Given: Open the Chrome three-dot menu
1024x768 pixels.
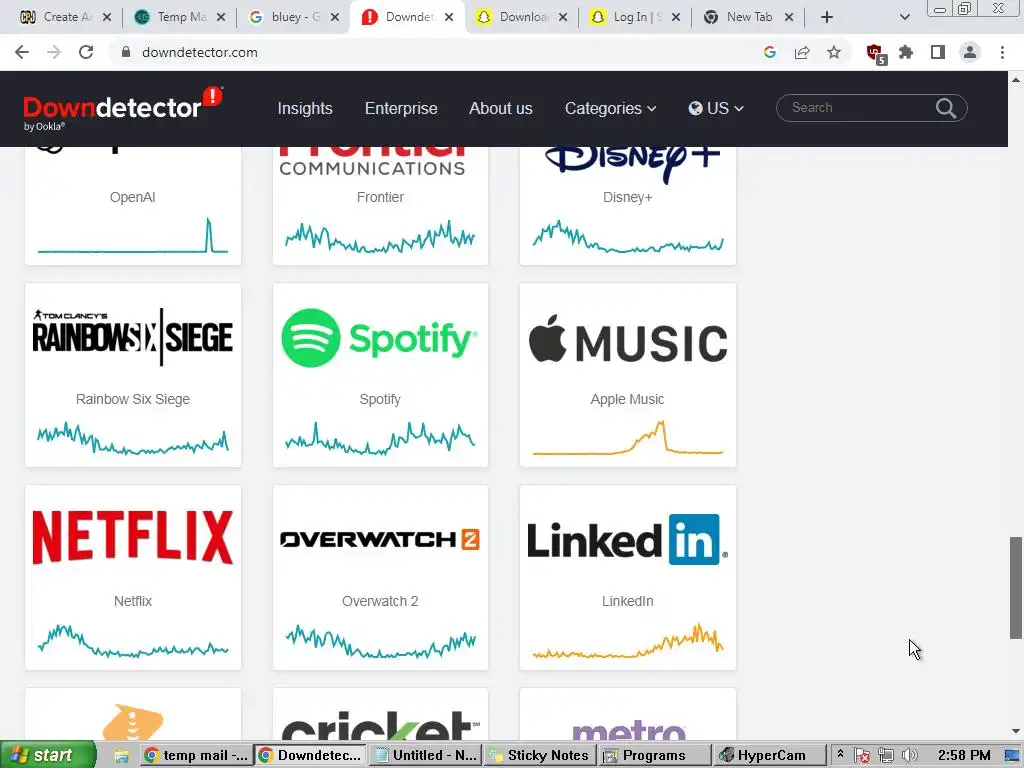Looking at the screenshot, I should point(1002,52).
